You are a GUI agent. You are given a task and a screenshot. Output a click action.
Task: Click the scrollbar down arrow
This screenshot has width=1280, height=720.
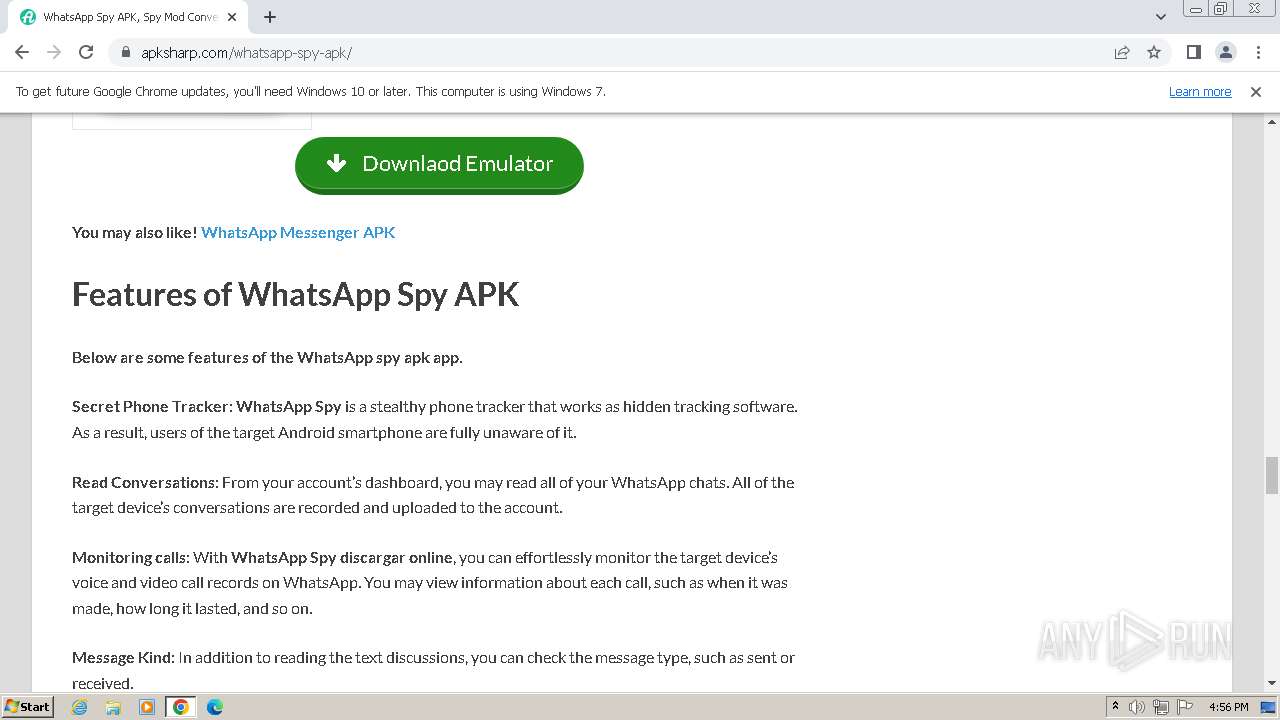[x=1271, y=683]
